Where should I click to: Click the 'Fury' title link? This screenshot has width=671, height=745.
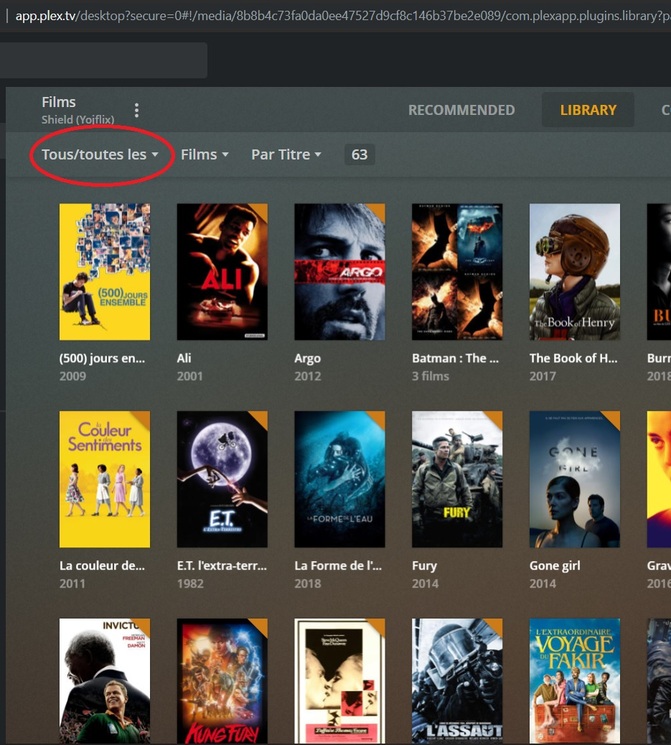pos(424,566)
